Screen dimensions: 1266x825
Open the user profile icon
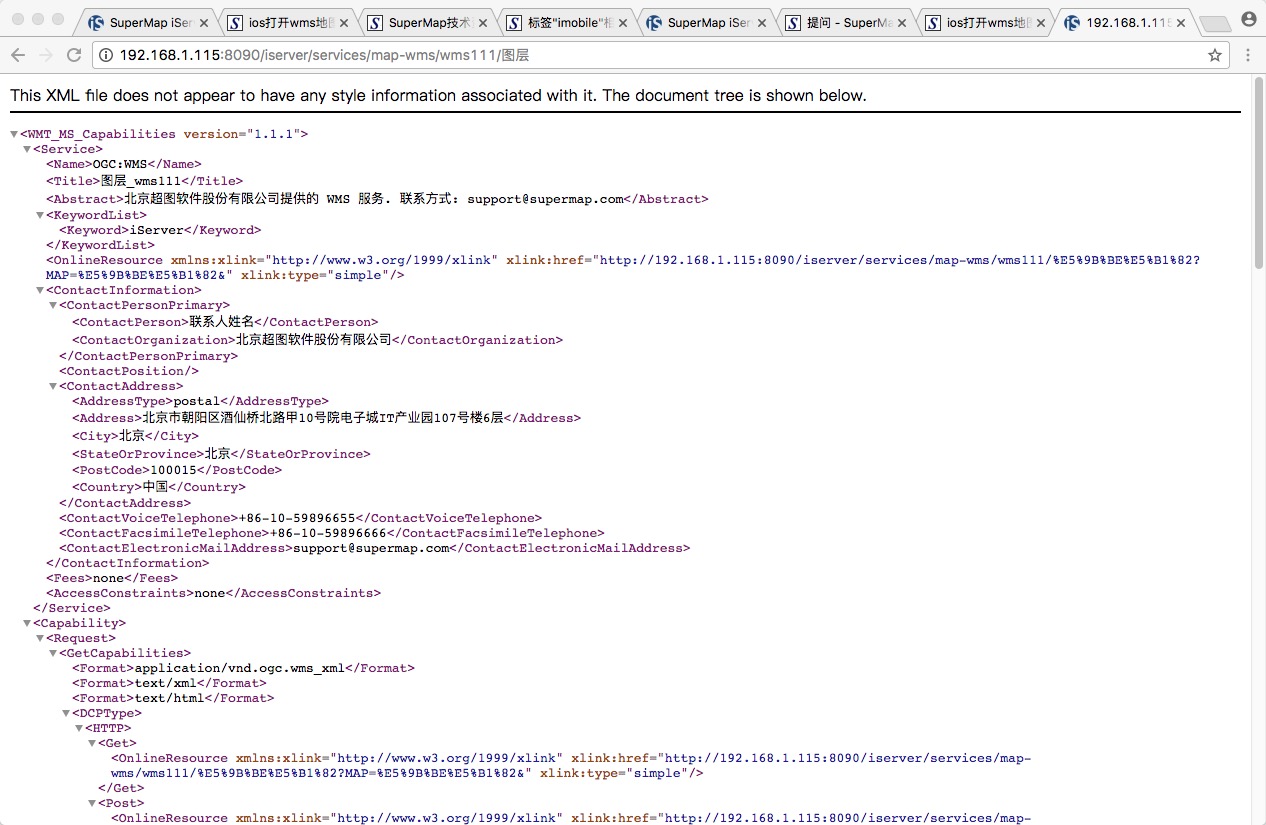coord(1249,18)
